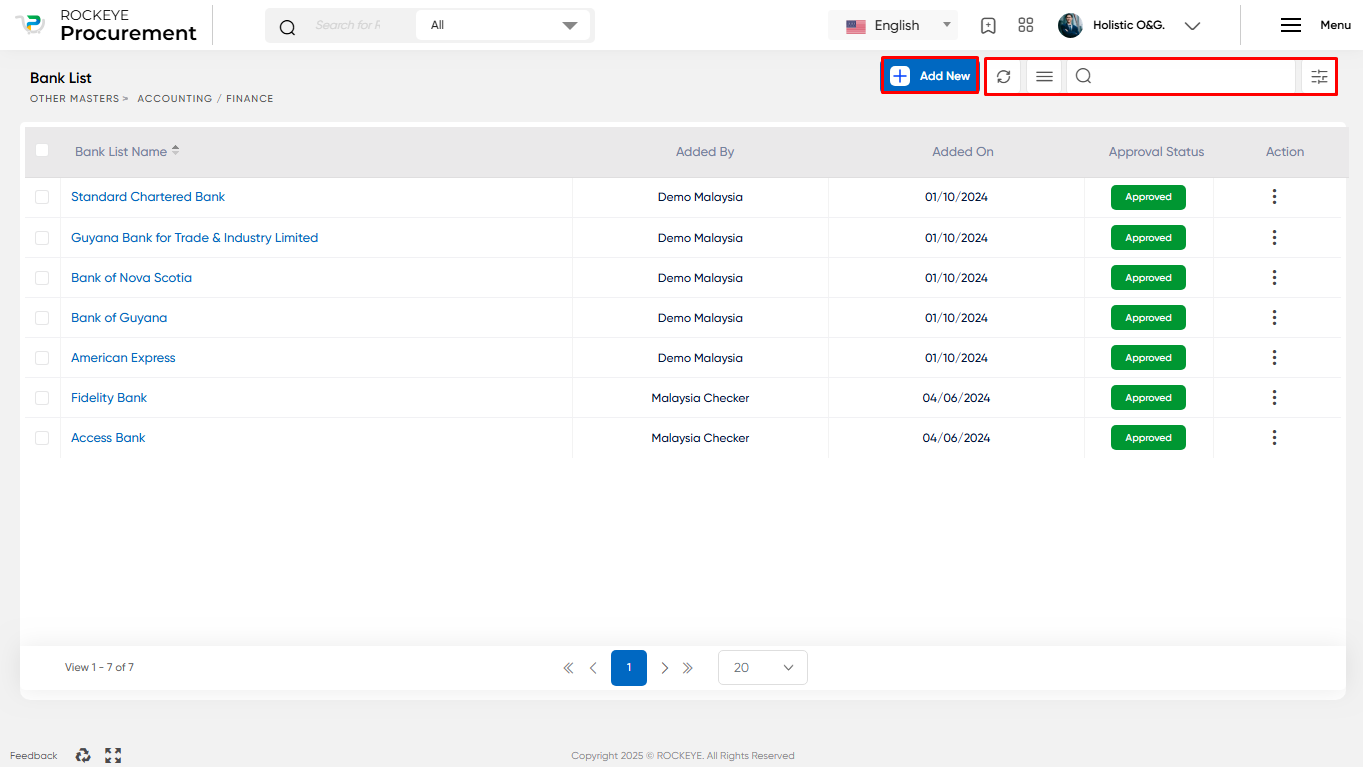Image resolution: width=1363 pixels, height=767 pixels.
Task: Open Bank of Guyana link
Action: (x=119, y=318)
